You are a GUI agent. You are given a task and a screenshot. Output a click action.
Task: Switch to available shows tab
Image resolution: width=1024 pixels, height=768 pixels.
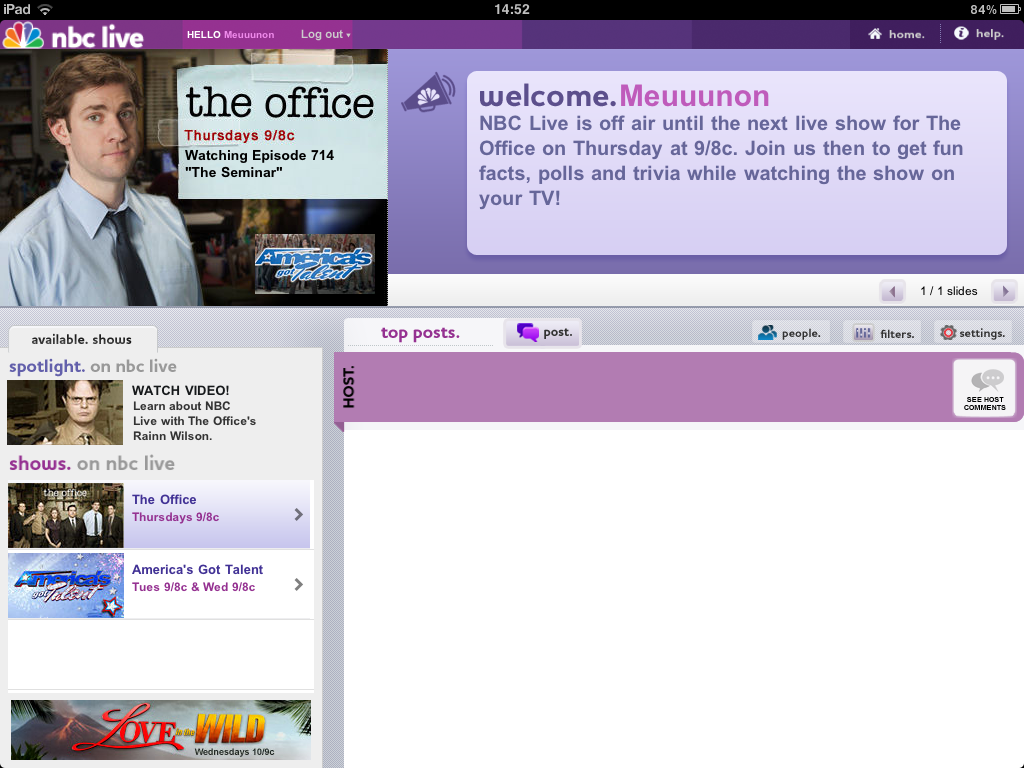[x=82, y=339]
